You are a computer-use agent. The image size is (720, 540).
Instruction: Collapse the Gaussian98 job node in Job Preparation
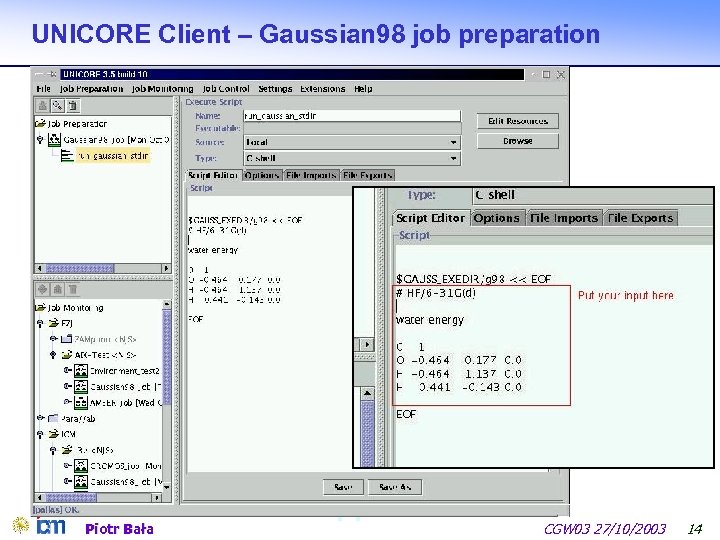(40, 139)
